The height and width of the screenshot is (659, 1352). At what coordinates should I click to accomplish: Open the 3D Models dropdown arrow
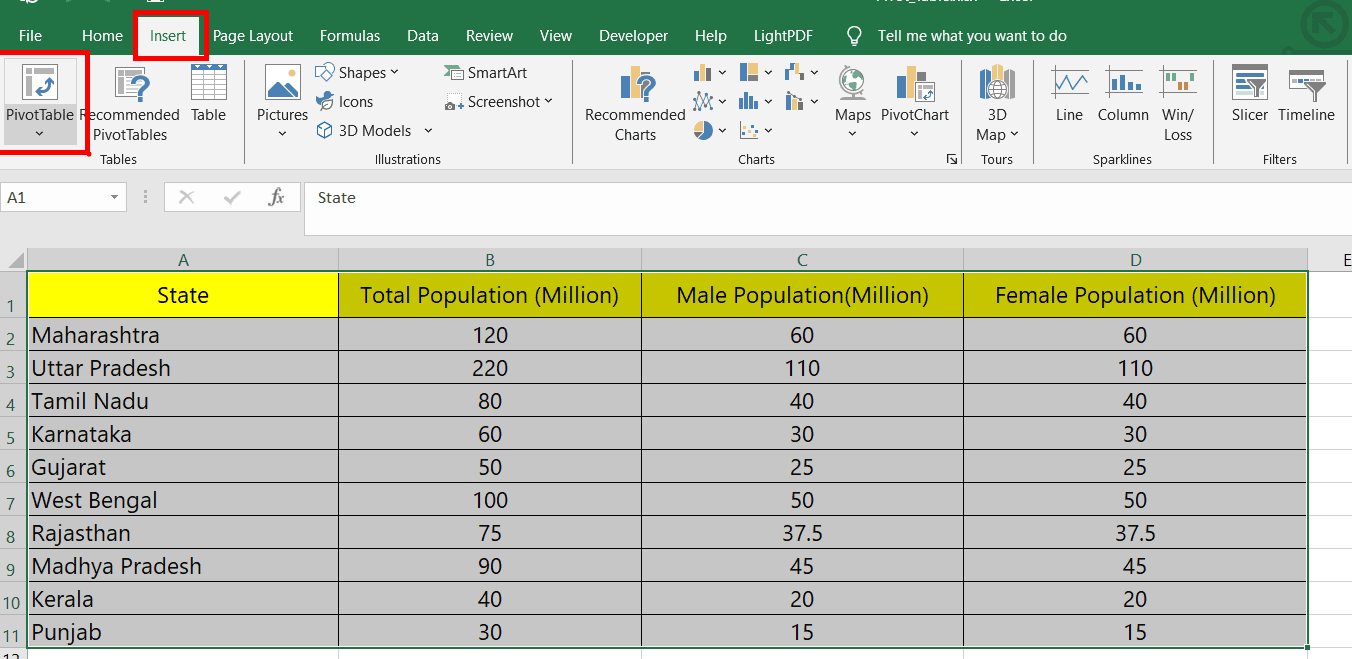pyautogui.click(x=428, y=131)
